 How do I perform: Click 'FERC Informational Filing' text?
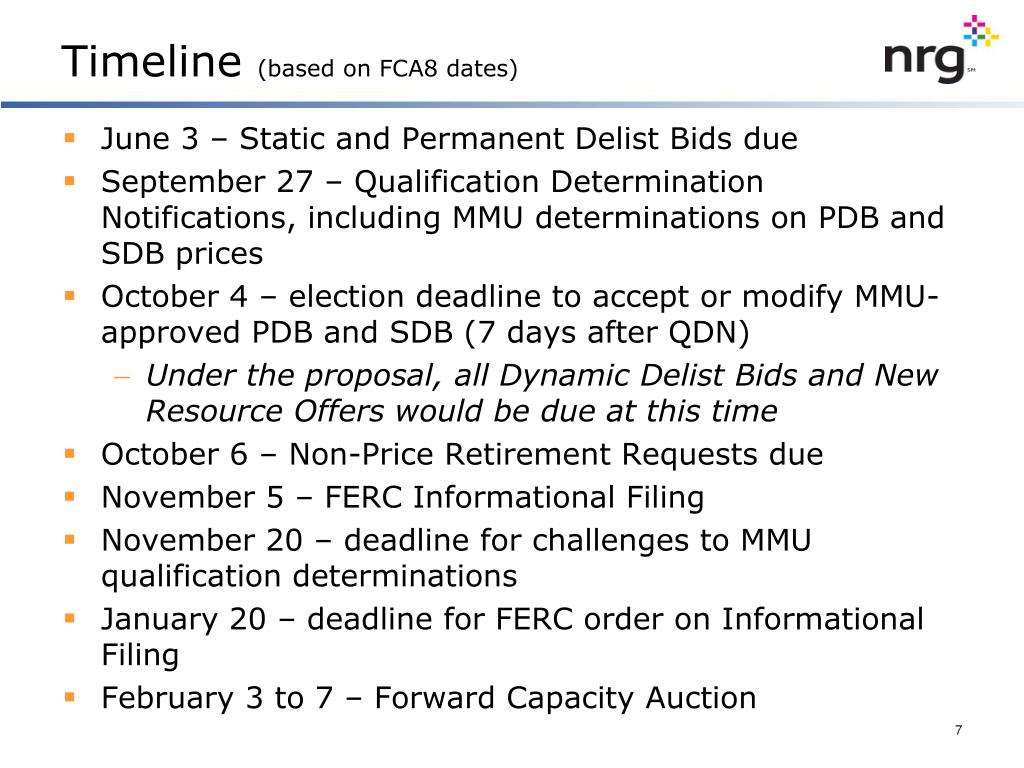[x=515, y=497]
